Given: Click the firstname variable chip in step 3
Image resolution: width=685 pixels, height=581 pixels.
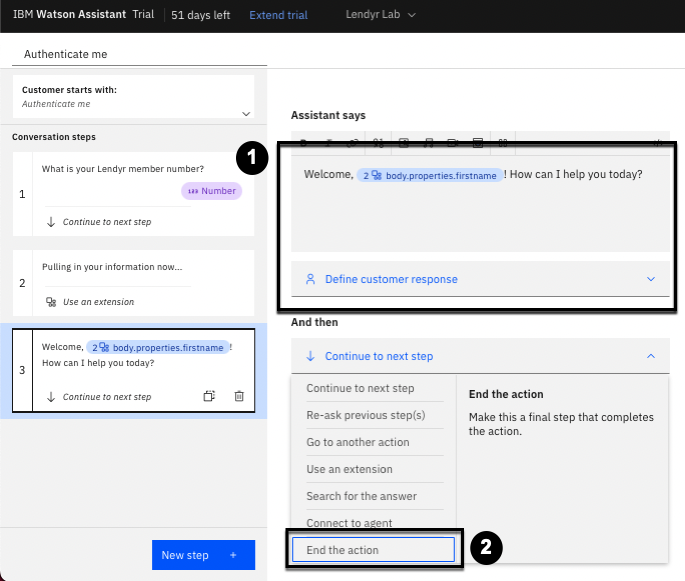Looking at the screenshot, I should (x=158, y=347).
